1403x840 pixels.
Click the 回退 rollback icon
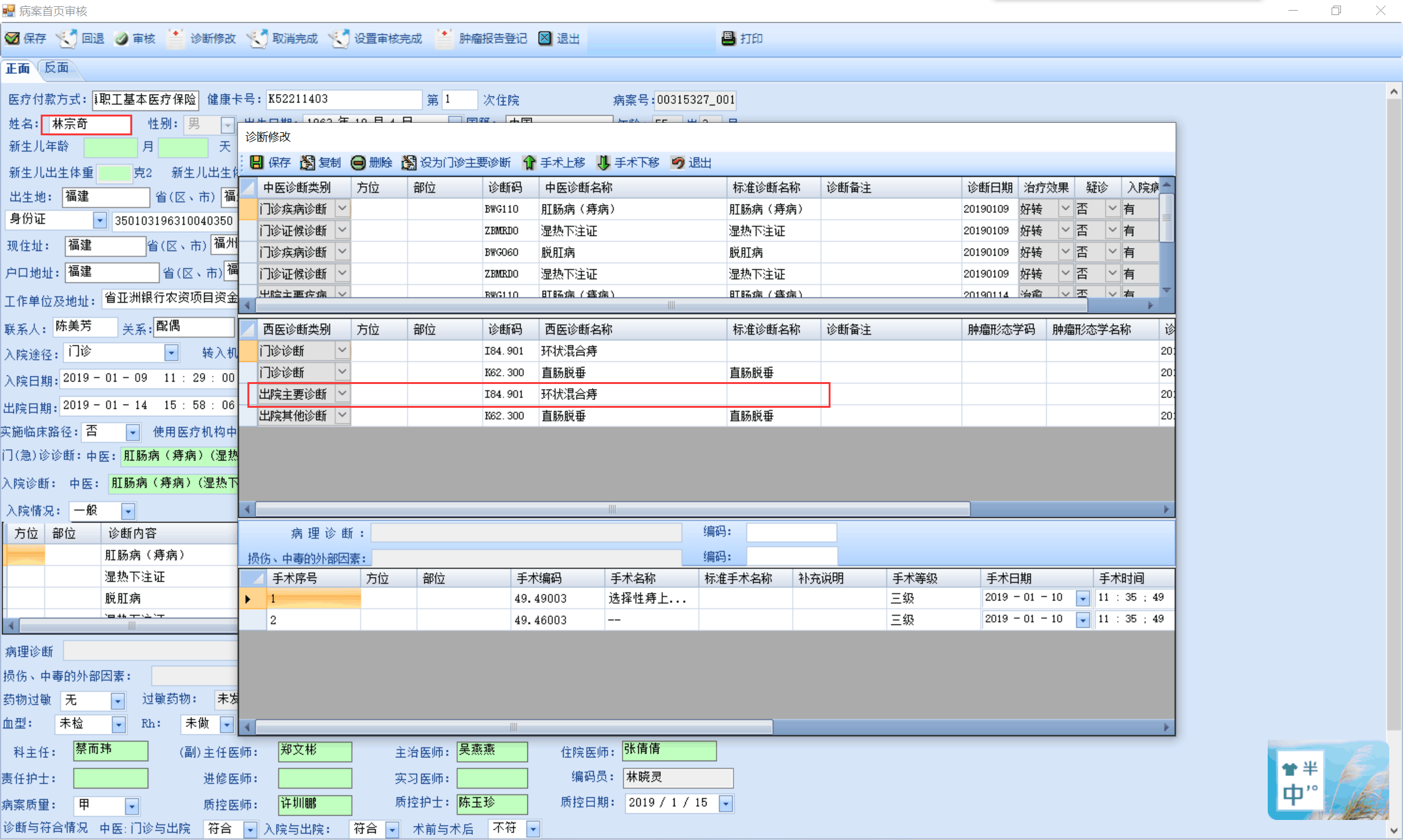pyautogui.click(x=67, y=38)
